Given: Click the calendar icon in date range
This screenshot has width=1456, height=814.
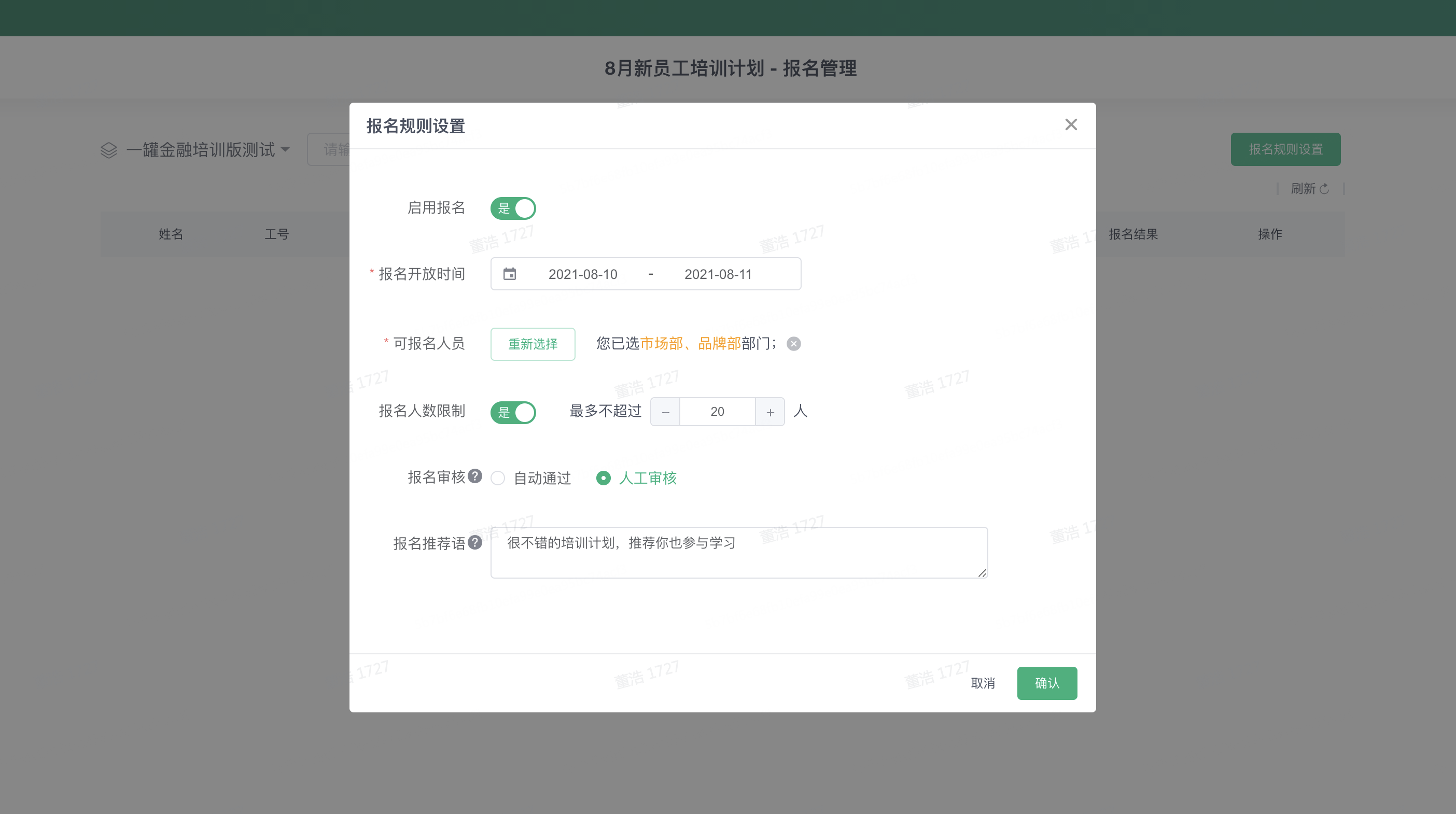Looking at the screenshot, I should coord(509,274).
